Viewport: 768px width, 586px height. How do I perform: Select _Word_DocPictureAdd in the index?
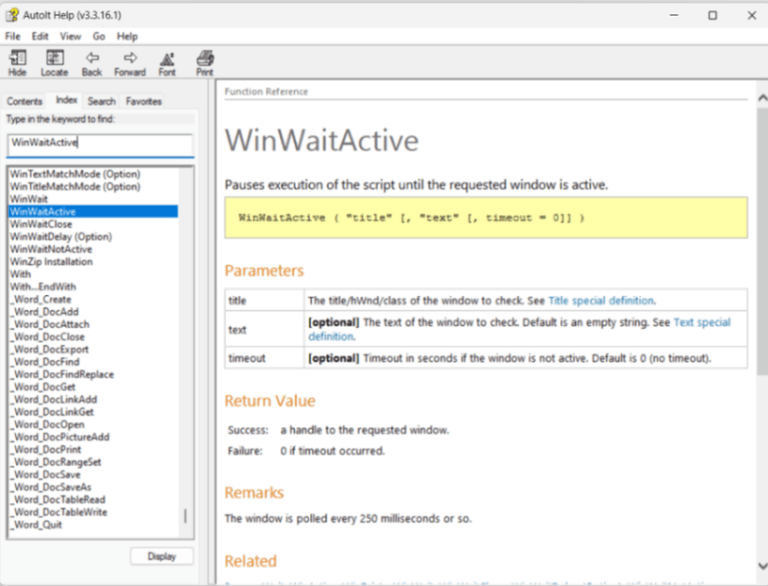pos(61,437)
